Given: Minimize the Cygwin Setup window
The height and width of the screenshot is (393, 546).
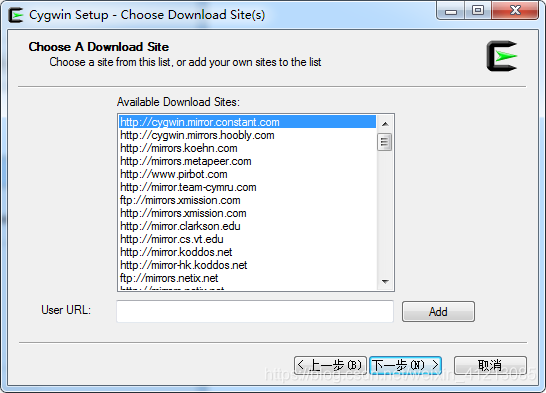Looking at the screenshot, I should pos(451,11).
